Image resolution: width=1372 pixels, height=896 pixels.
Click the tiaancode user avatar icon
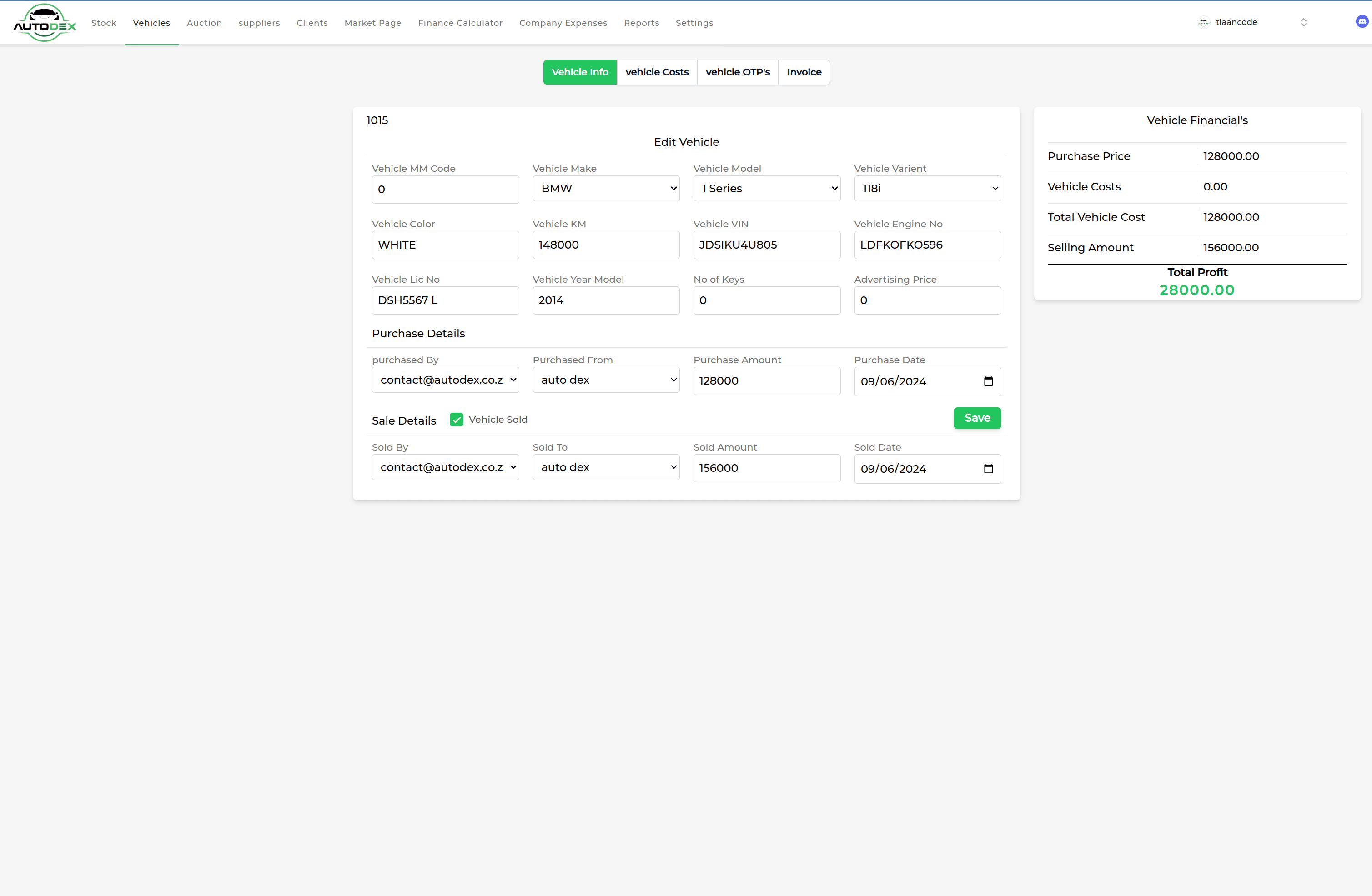click(1203, 22)
